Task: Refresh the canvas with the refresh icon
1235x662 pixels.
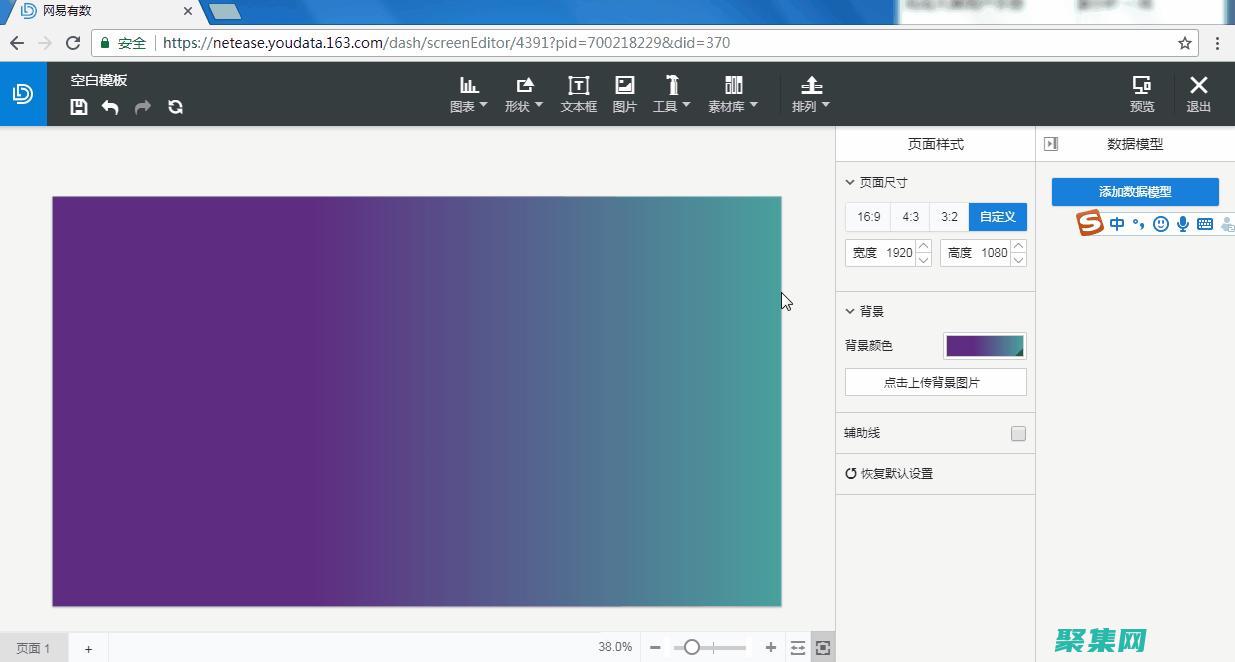Action: pos(175,107)
